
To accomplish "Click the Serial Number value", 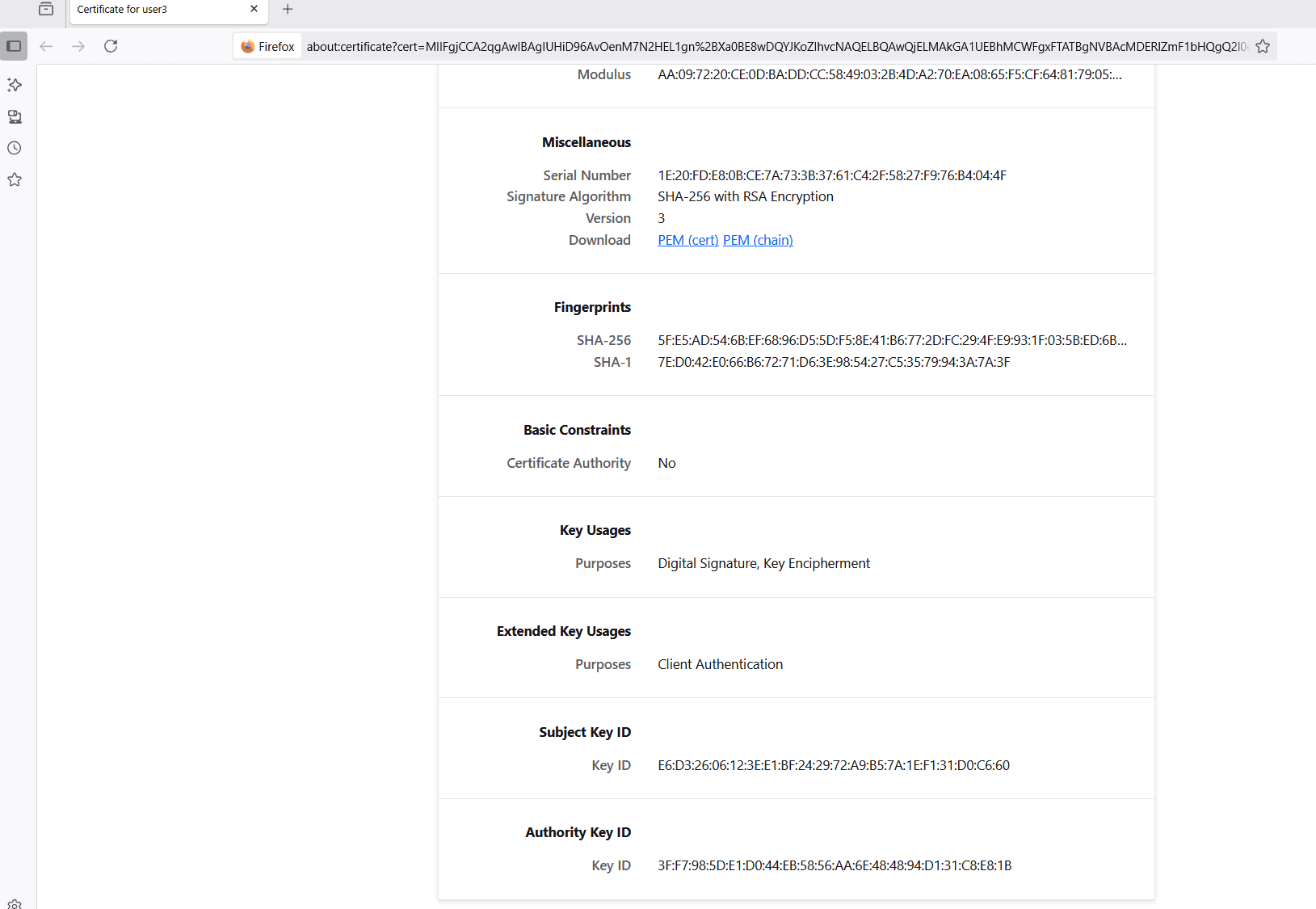I will (x=832, y=175).
